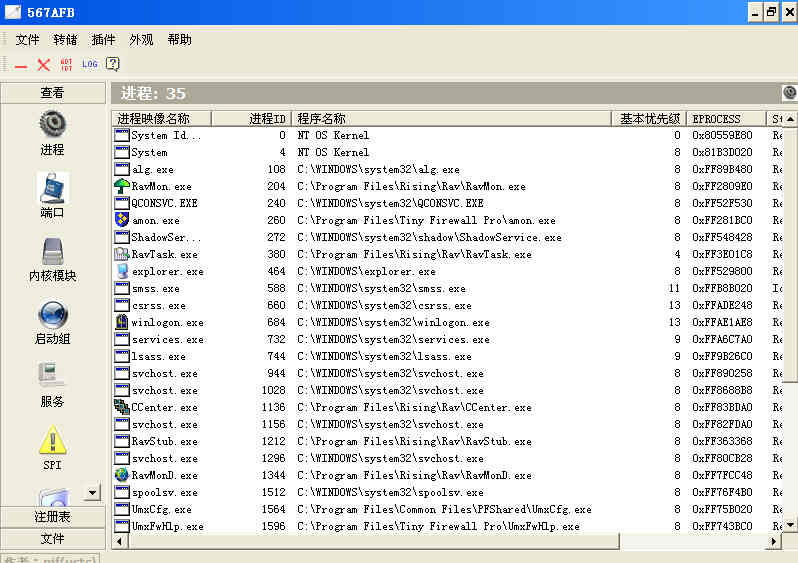Open the LOG toolbar icon

[x=90, y=64]
